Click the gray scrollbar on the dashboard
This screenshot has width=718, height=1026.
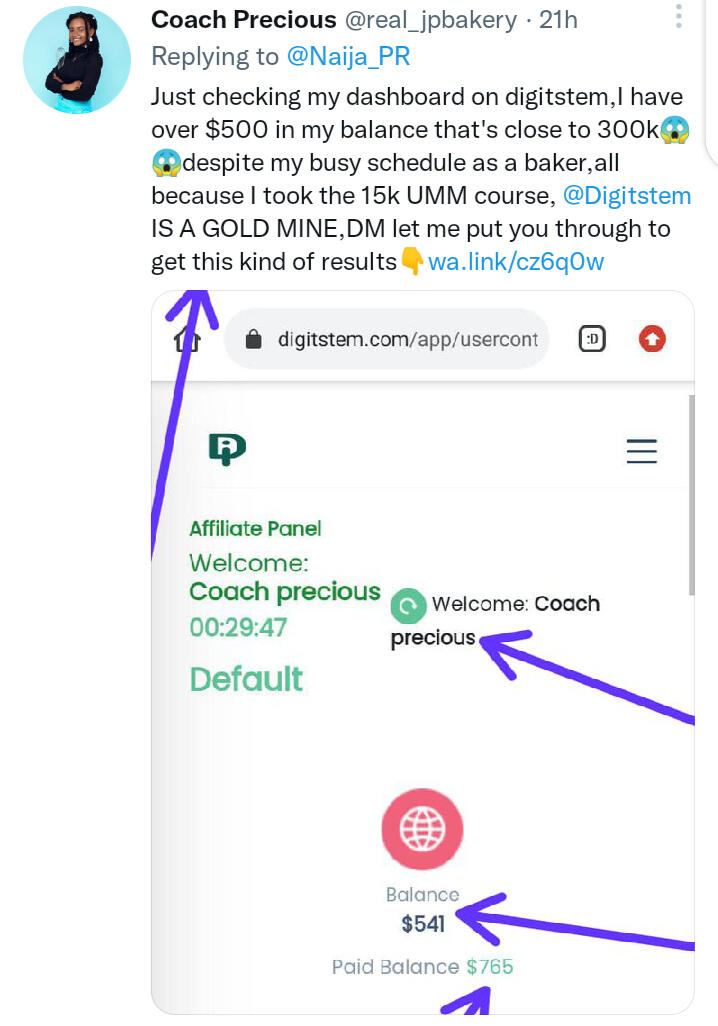(690, 495)
